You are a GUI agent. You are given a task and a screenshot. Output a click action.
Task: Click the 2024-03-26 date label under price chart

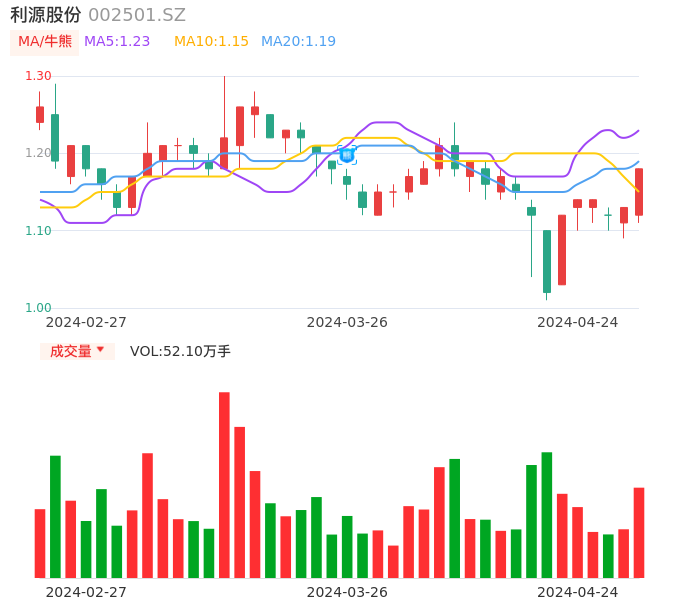(347, 322)
